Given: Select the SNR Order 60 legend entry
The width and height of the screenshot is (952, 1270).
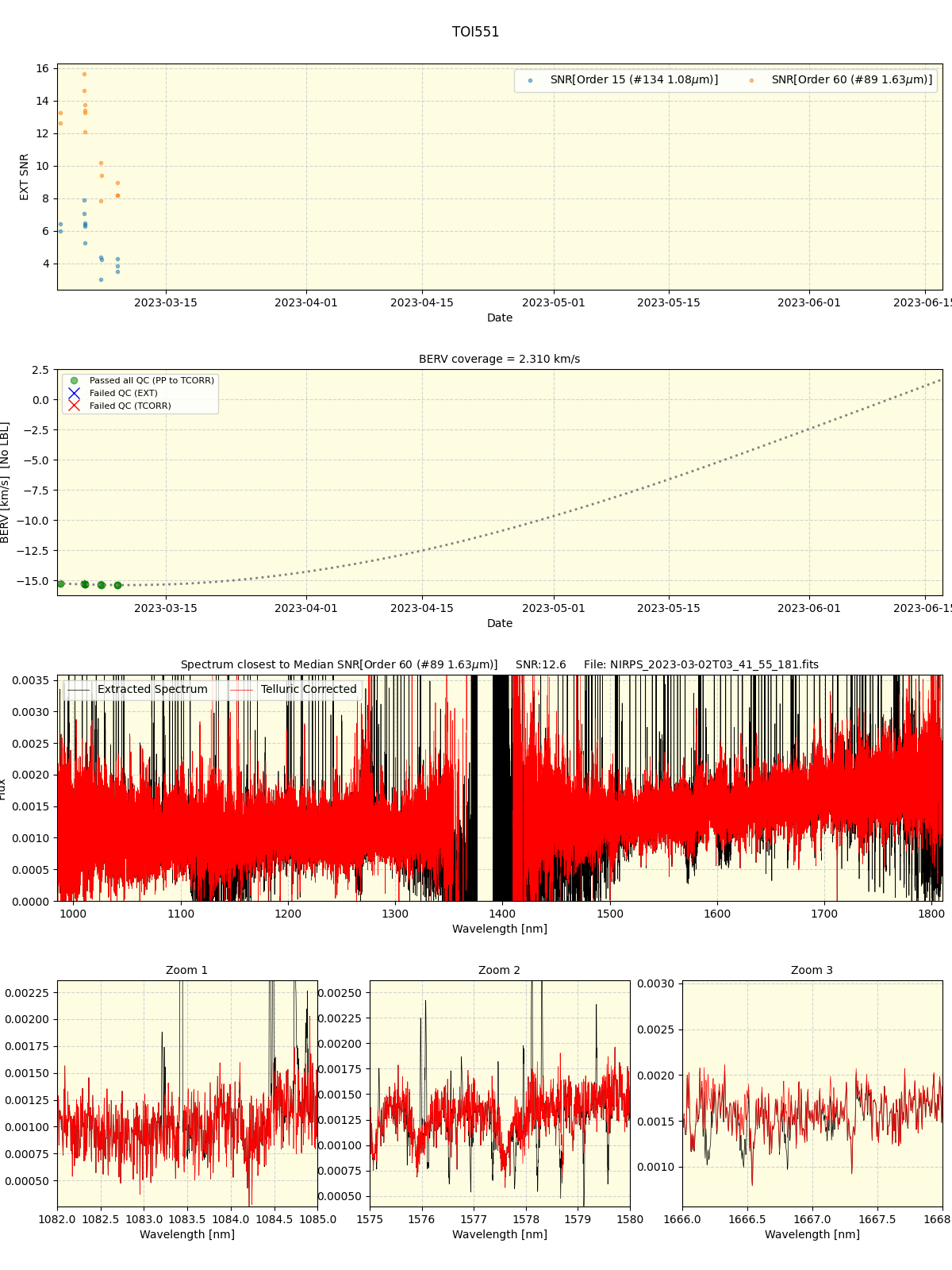Looking at the screenshot, I should coord(841,80).
